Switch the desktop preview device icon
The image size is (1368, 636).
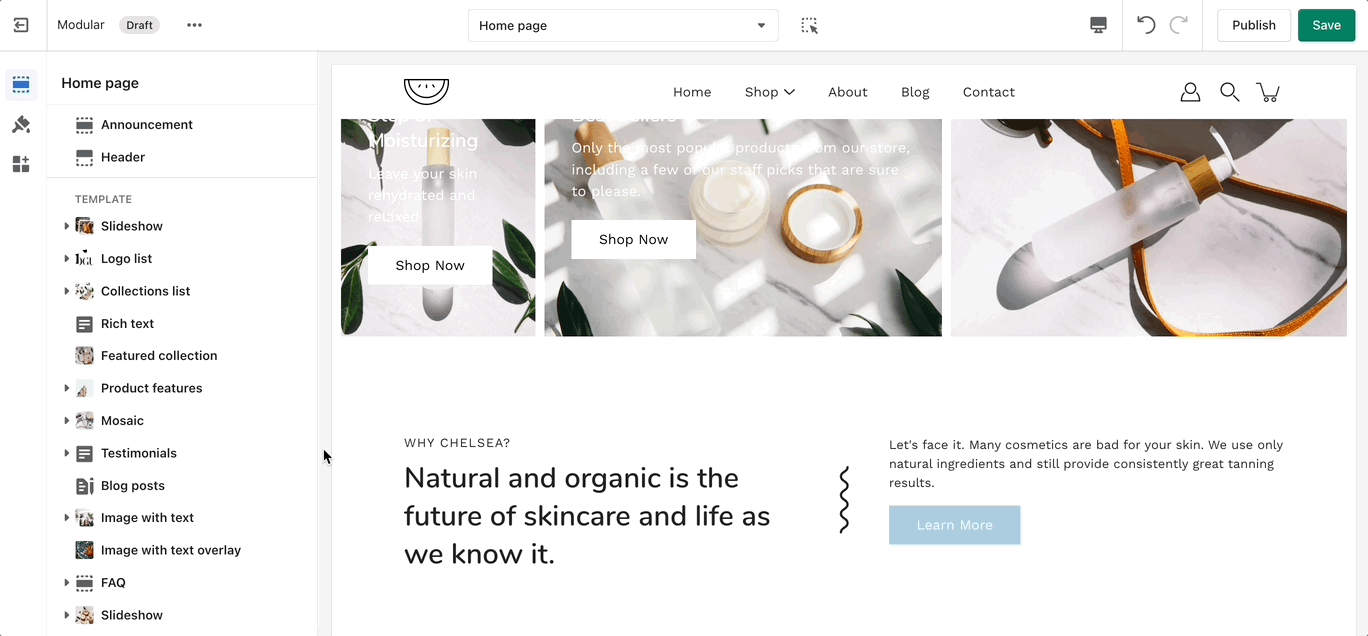click(x=1098, y=26)
